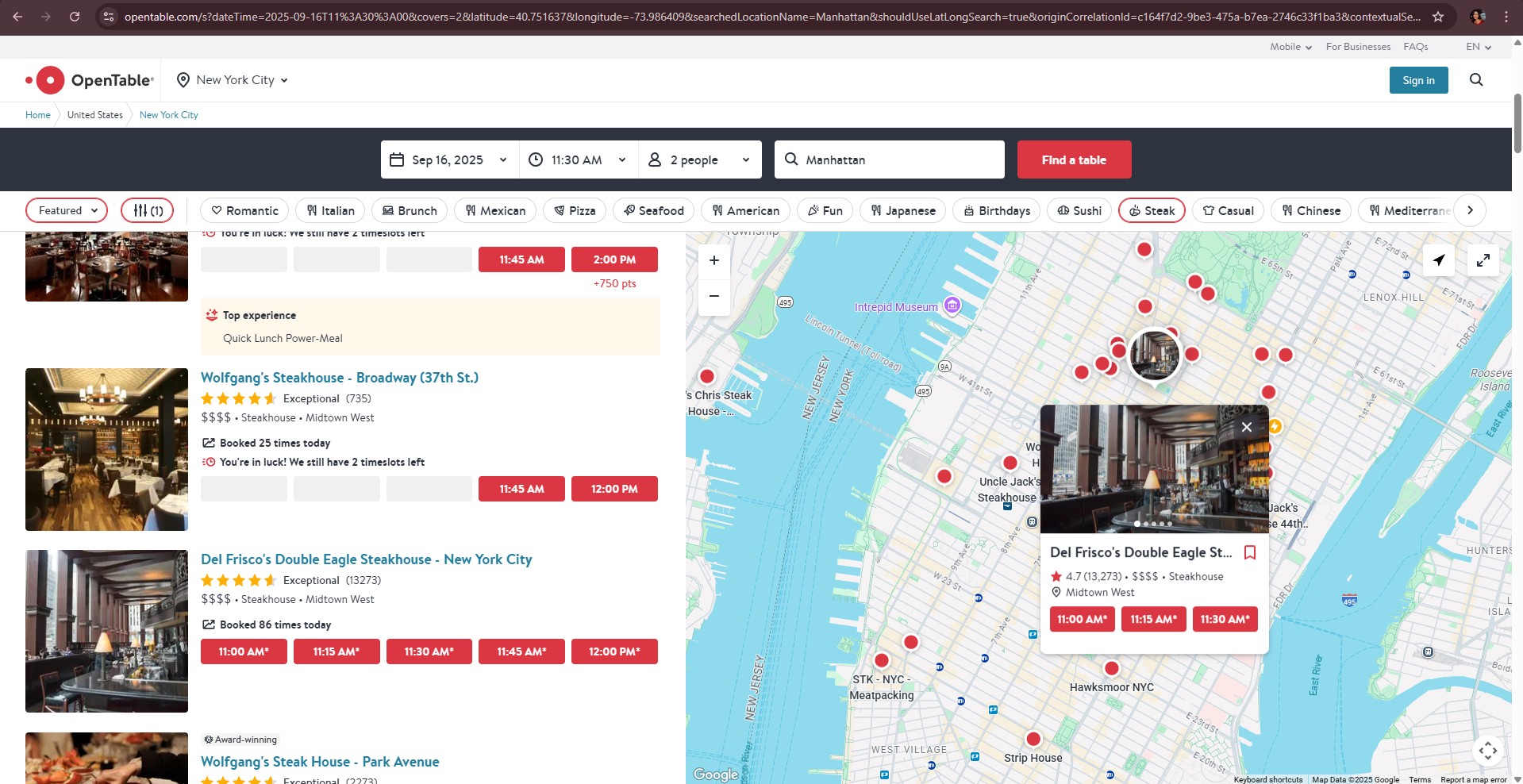Click Wolfgang's Broadway thumbnail photo

pyautogui.click(x=106, y=449)
